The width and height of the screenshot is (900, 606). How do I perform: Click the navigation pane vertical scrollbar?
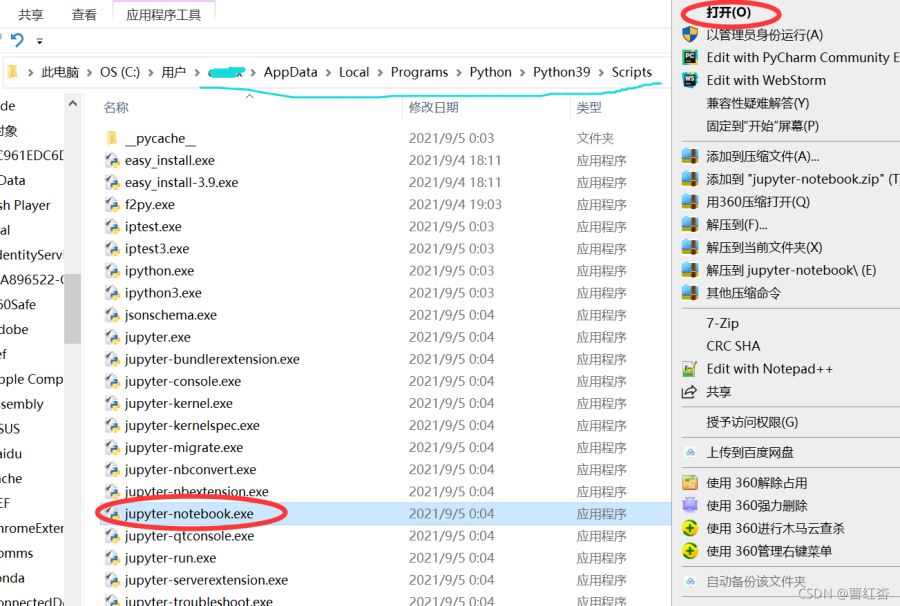(x=72, y=300)
